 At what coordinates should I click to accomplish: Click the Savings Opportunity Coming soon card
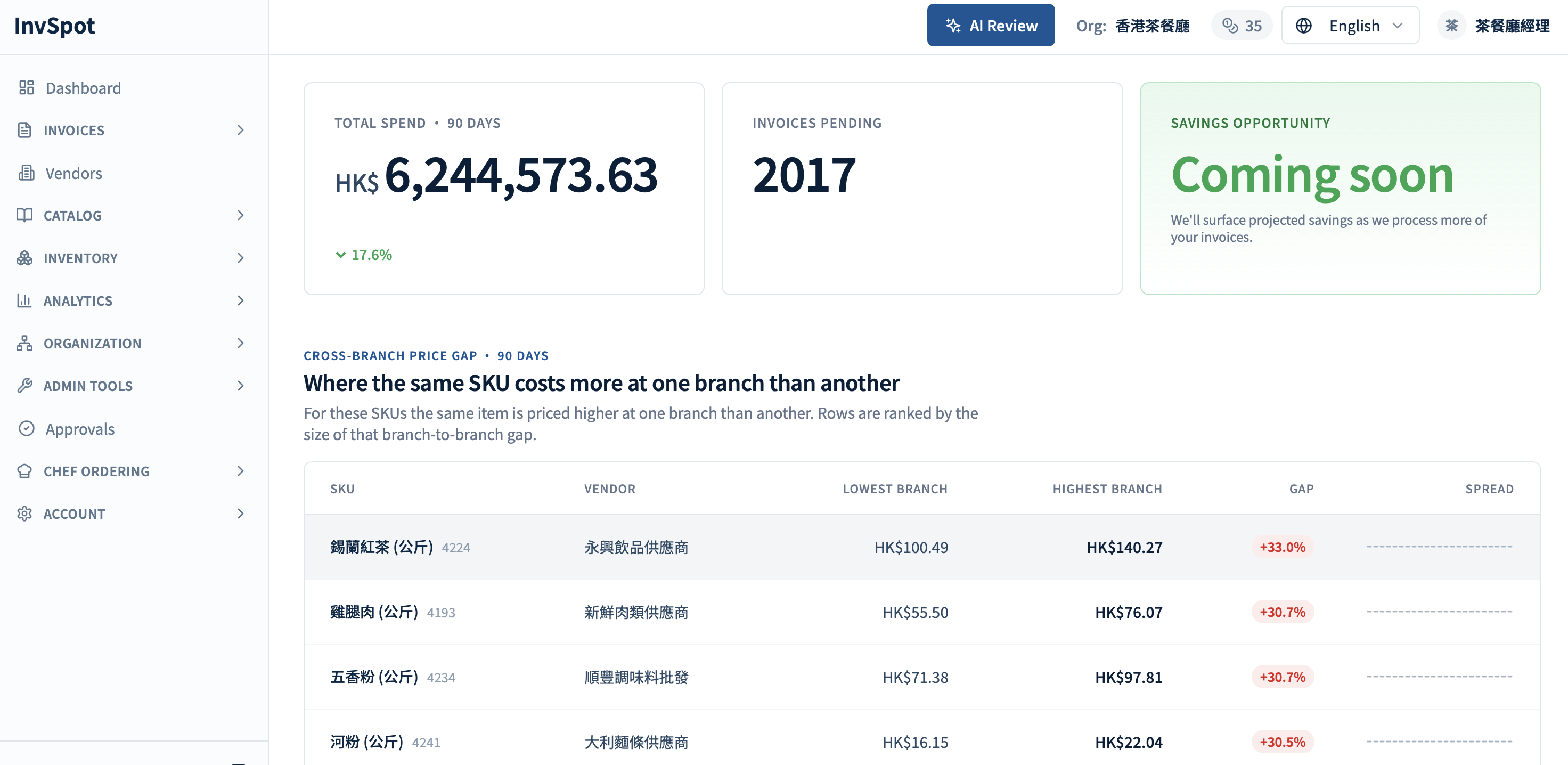pyautogui.click(x=1340, y=188)
